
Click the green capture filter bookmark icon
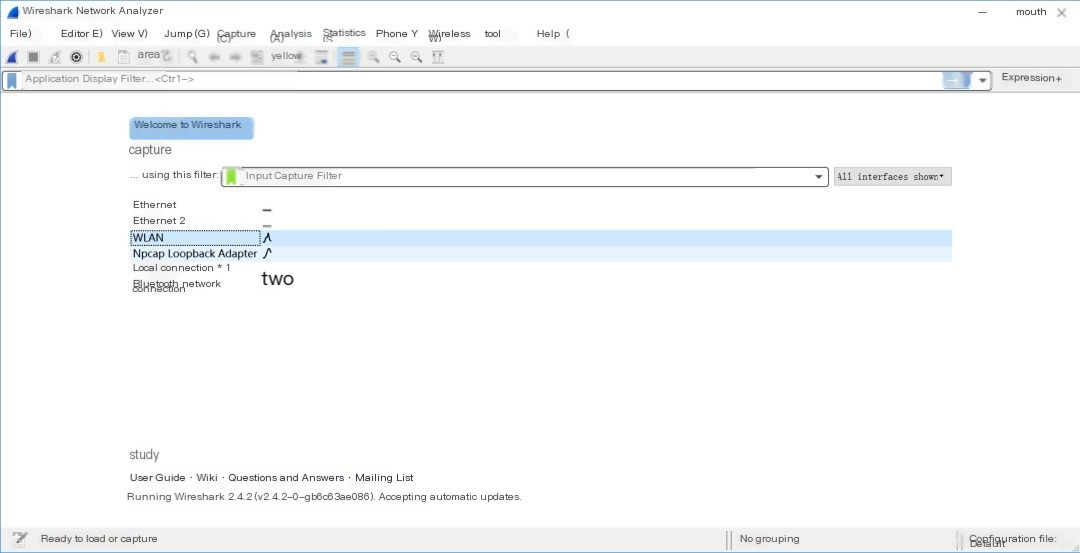click(x=231, y=176)
